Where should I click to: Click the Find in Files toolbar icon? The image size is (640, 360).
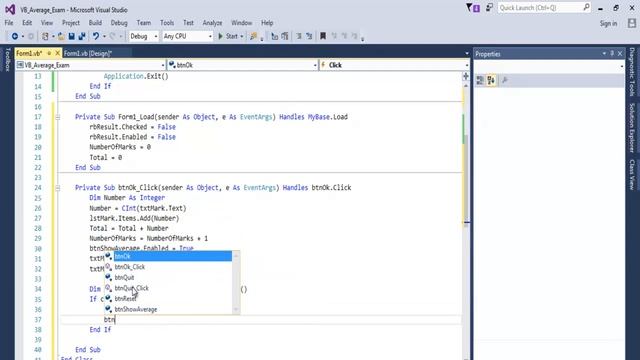pyautogui.click(x=253, y=36)
